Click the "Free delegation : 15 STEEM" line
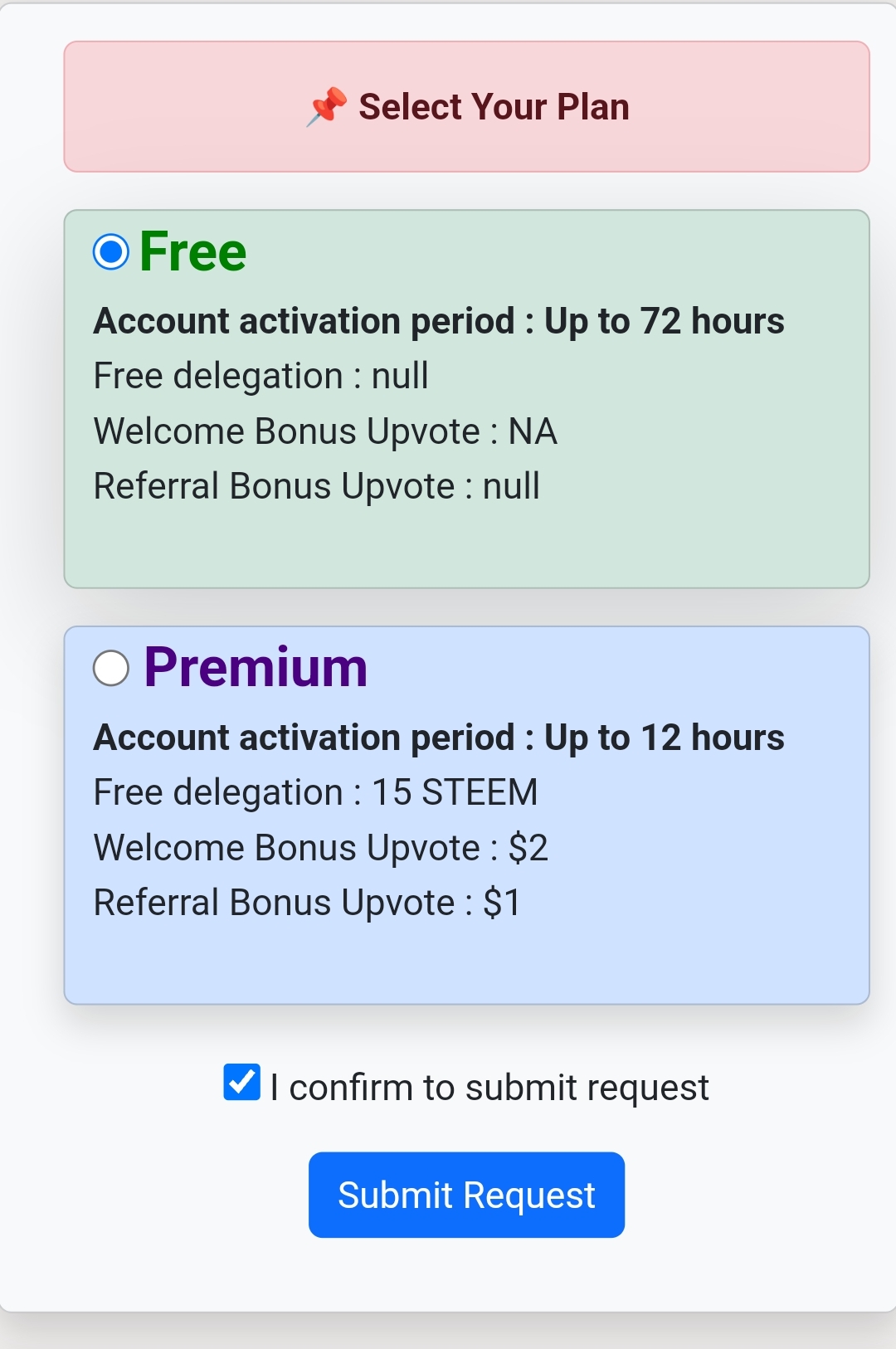The width and height of the screenshot is (896, 1349). click(x=315, y=792)
